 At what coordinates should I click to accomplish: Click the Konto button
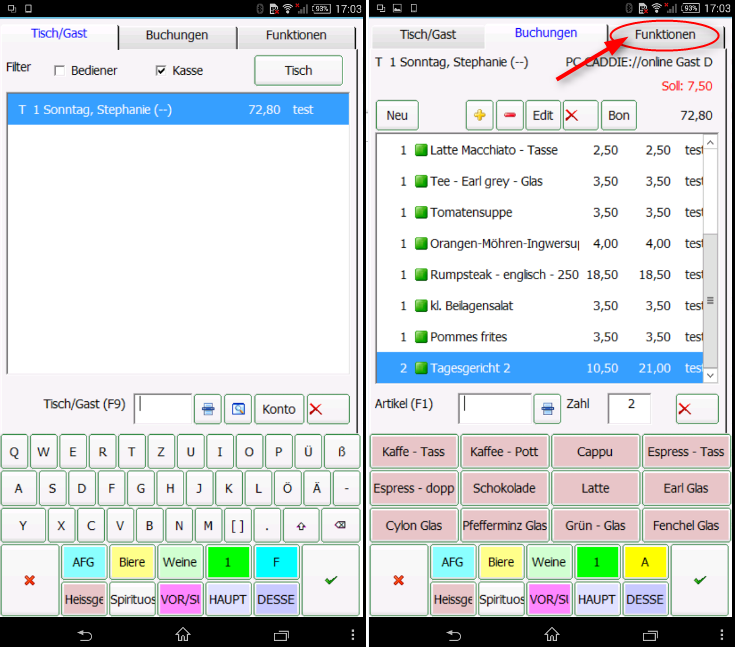[x=278, y=409]
